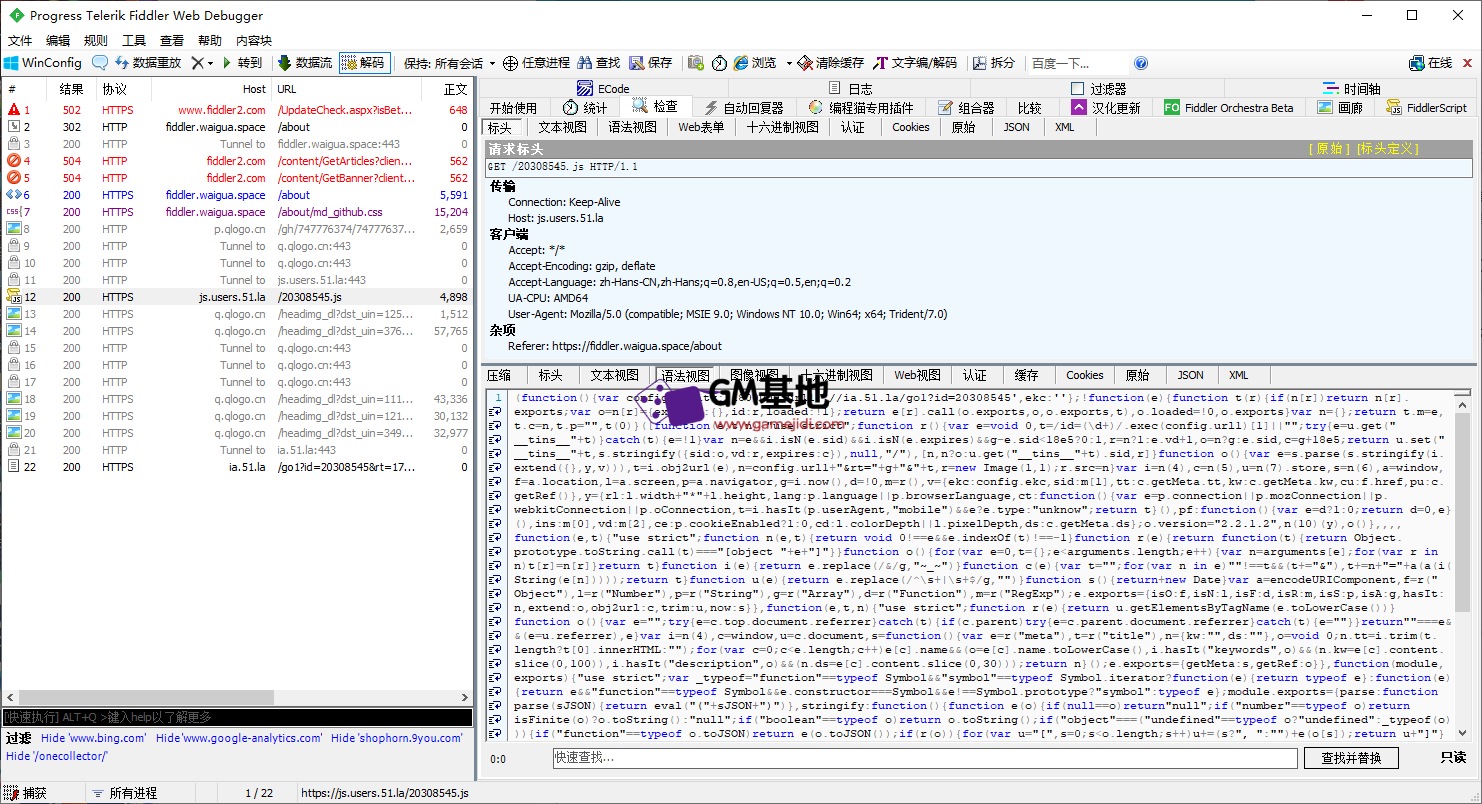
Task: Open the File (文件) menu
Action: click(20, 40)
